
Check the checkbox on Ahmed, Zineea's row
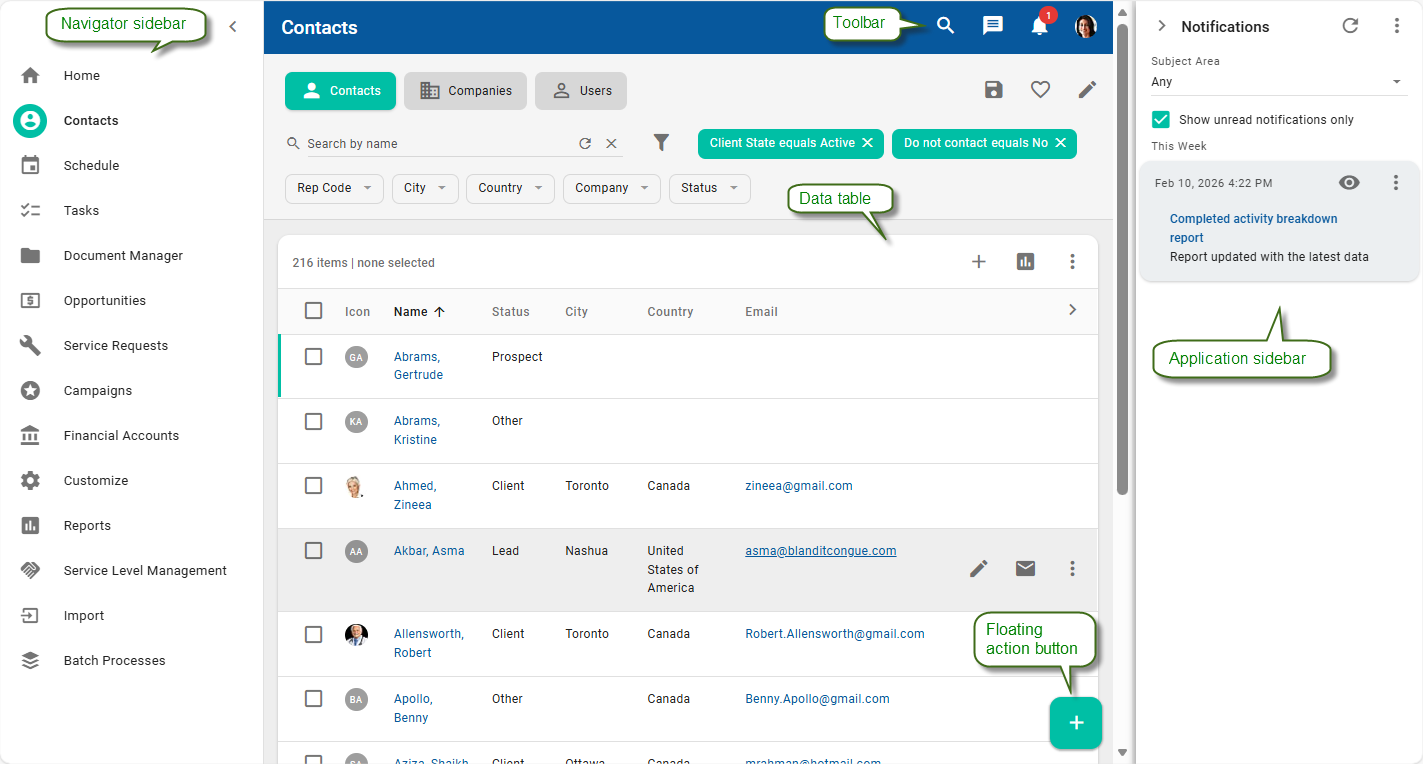pos(313,485)
